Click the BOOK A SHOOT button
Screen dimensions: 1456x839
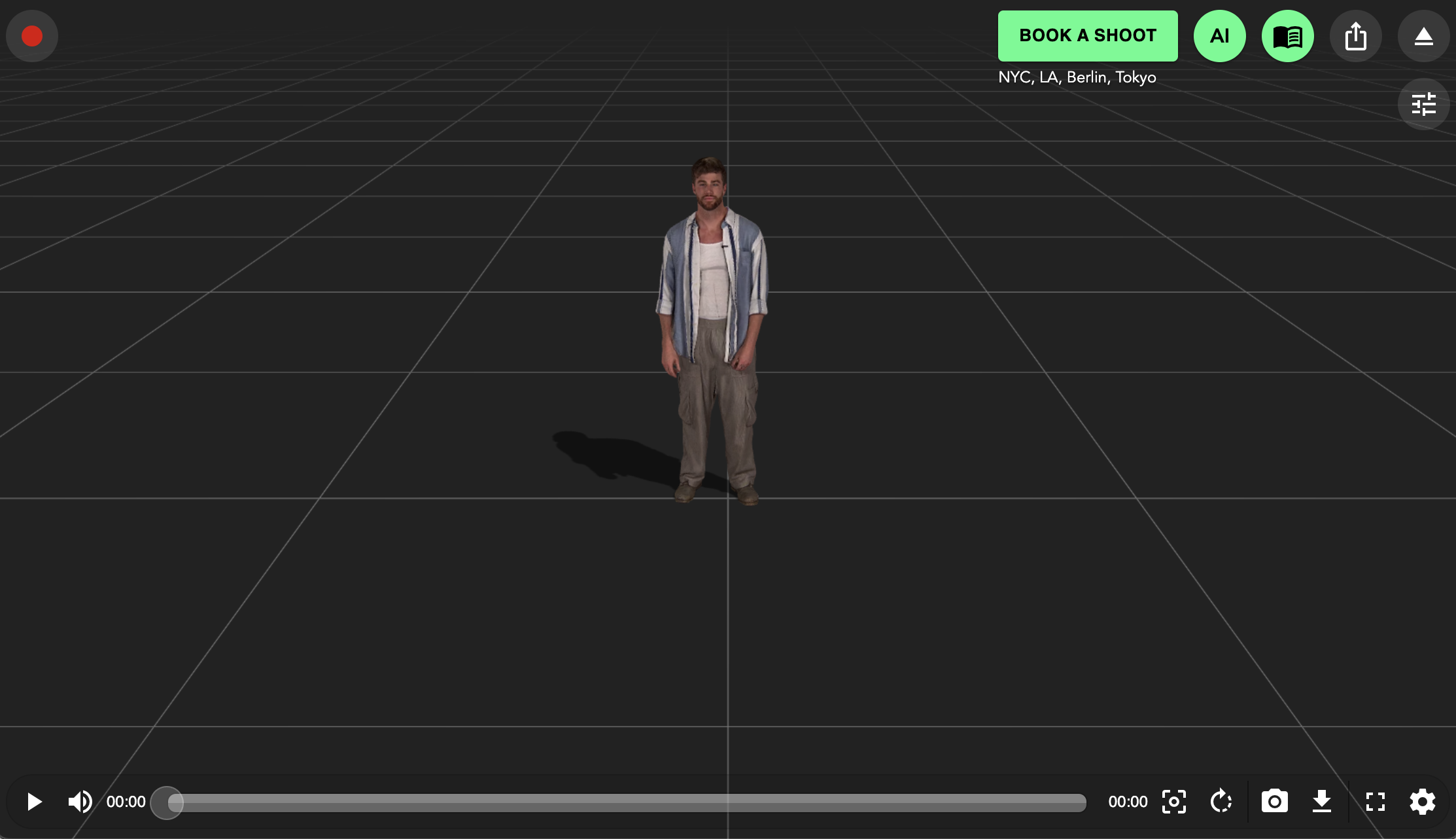coord(1087,36)
